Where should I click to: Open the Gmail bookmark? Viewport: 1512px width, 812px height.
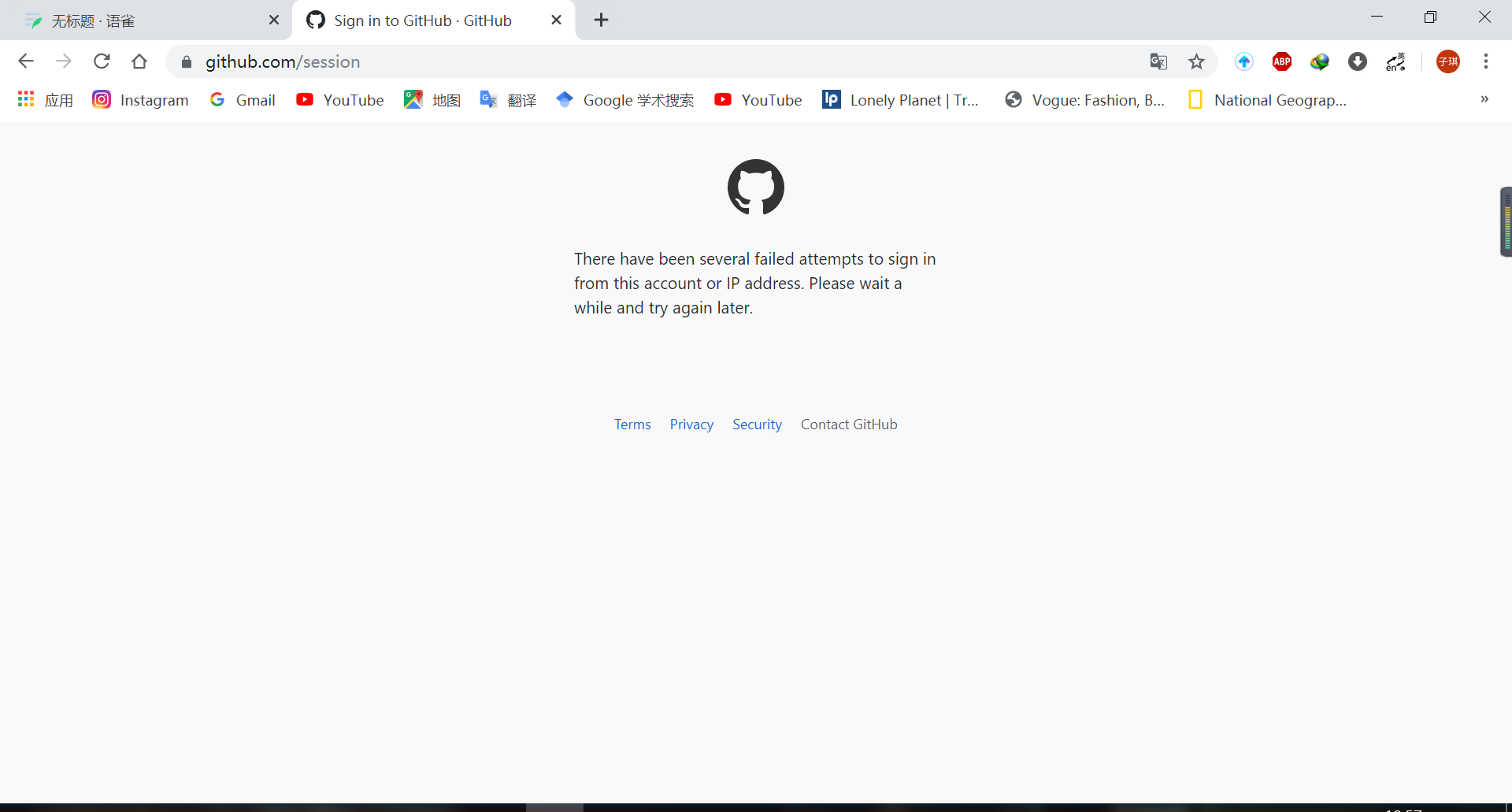[243, 100]
